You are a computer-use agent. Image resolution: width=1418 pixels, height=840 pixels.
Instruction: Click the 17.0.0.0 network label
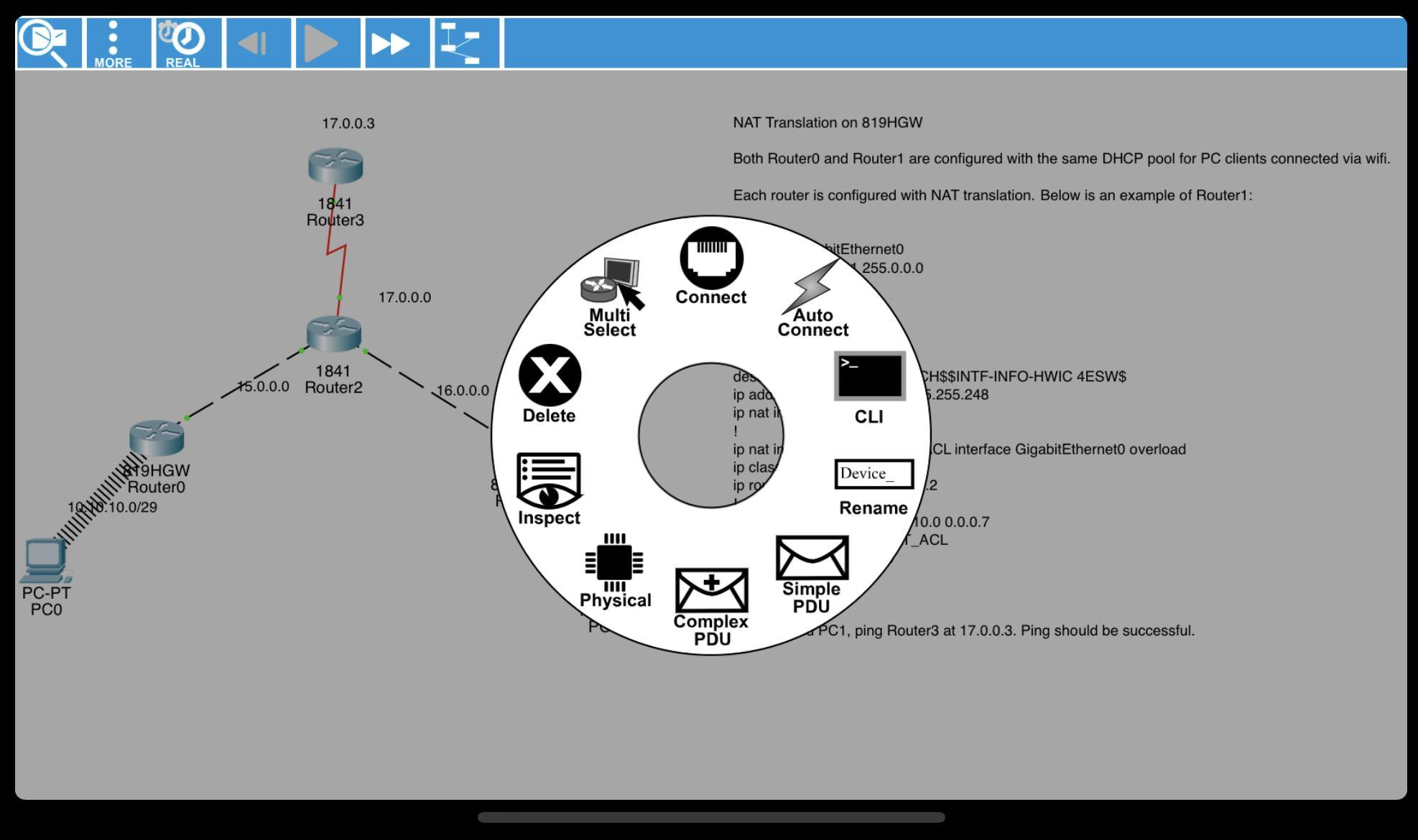[405, 297]
